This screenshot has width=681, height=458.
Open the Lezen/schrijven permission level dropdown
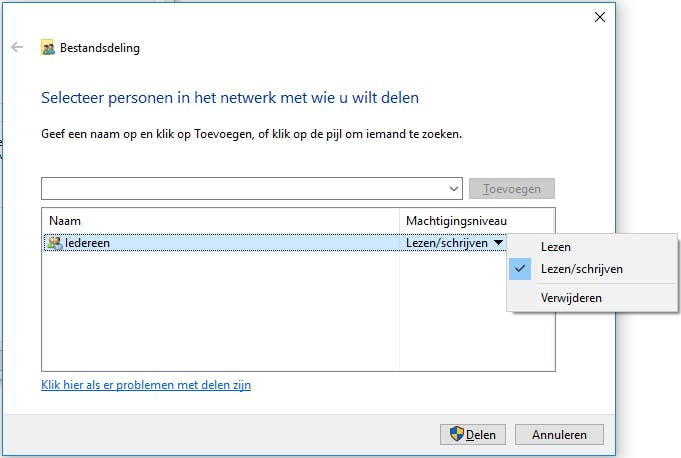coord(498,242)
